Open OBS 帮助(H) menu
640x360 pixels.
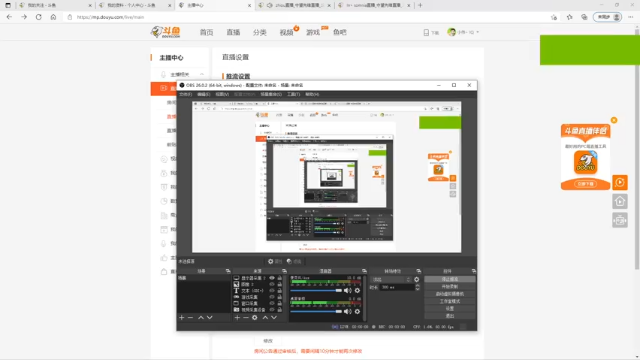312,94
